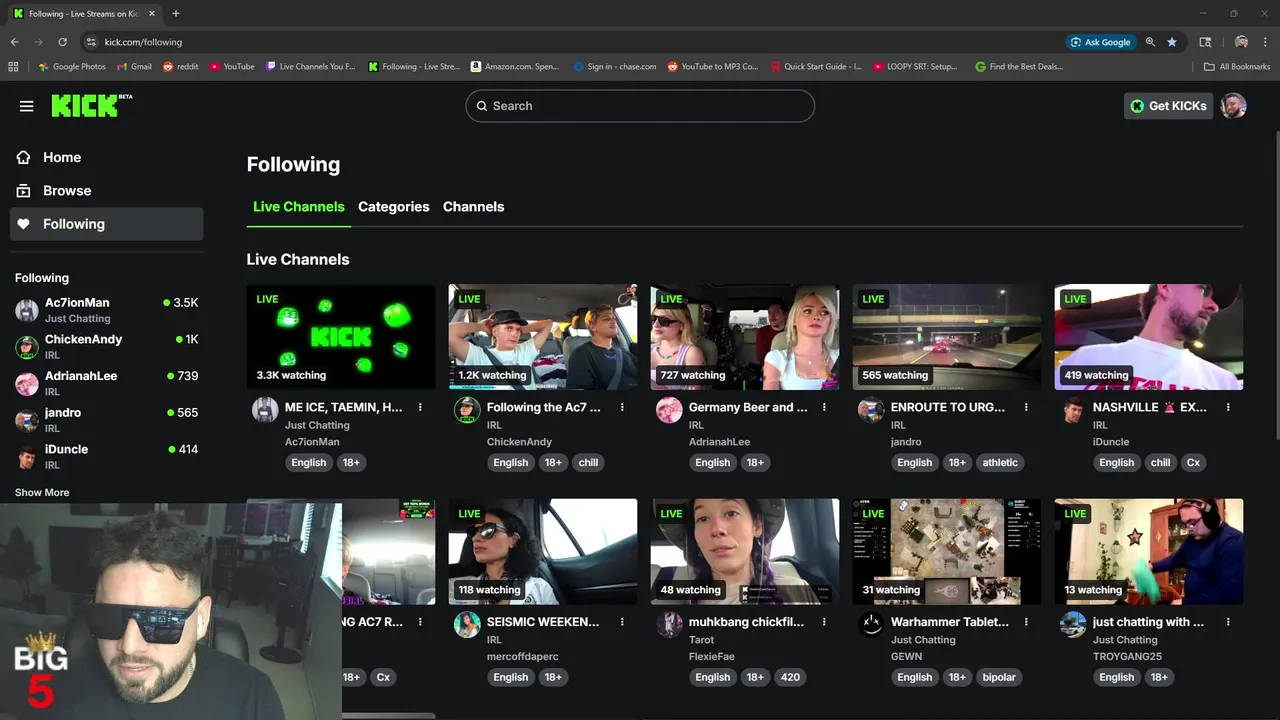The width and height of the screenshot is (1280, 720).
Task: Expand sidebar list with Show More
Action: click(x=42, y=492)
